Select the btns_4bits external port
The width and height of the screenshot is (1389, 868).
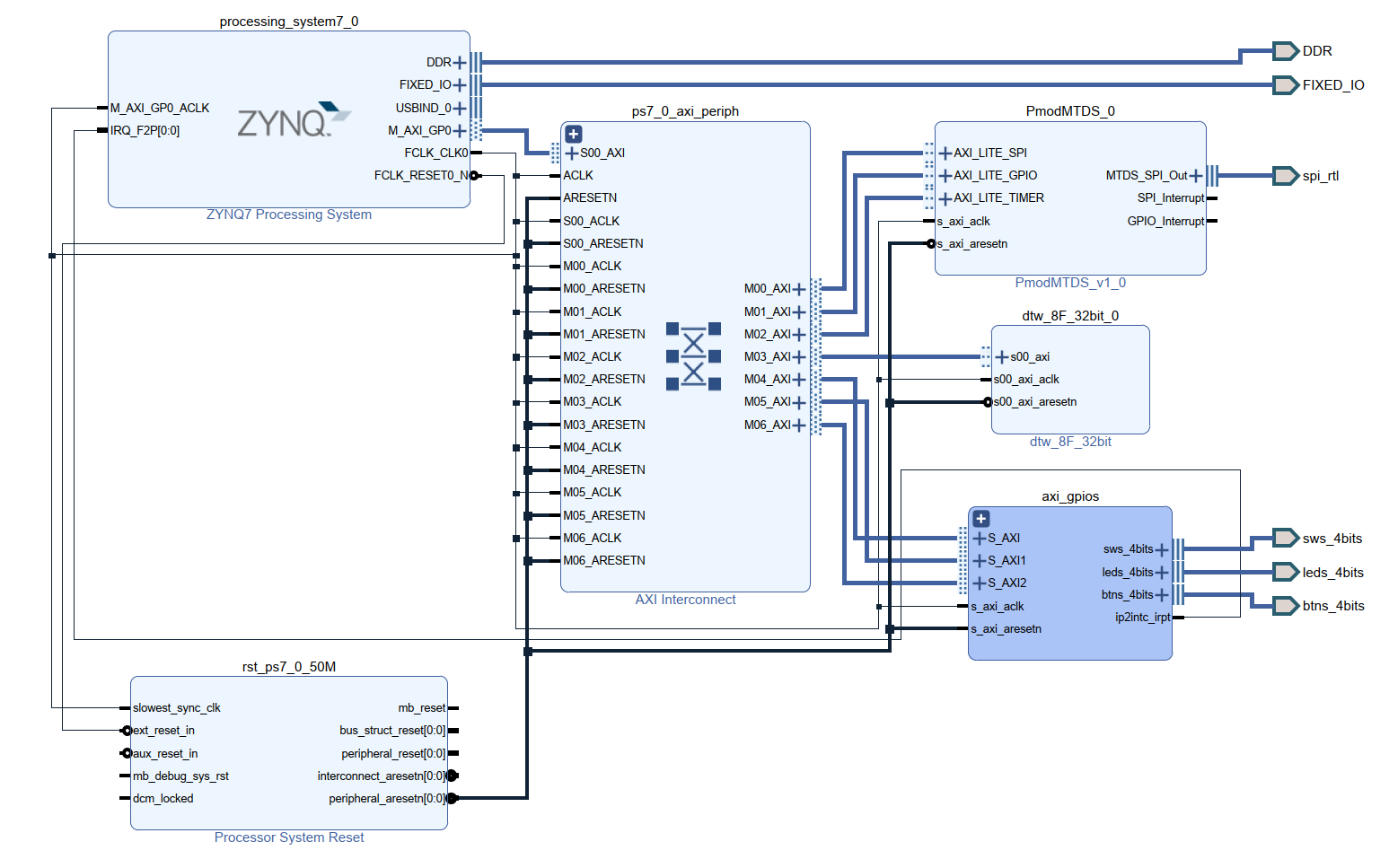[x=1286, y=606]
